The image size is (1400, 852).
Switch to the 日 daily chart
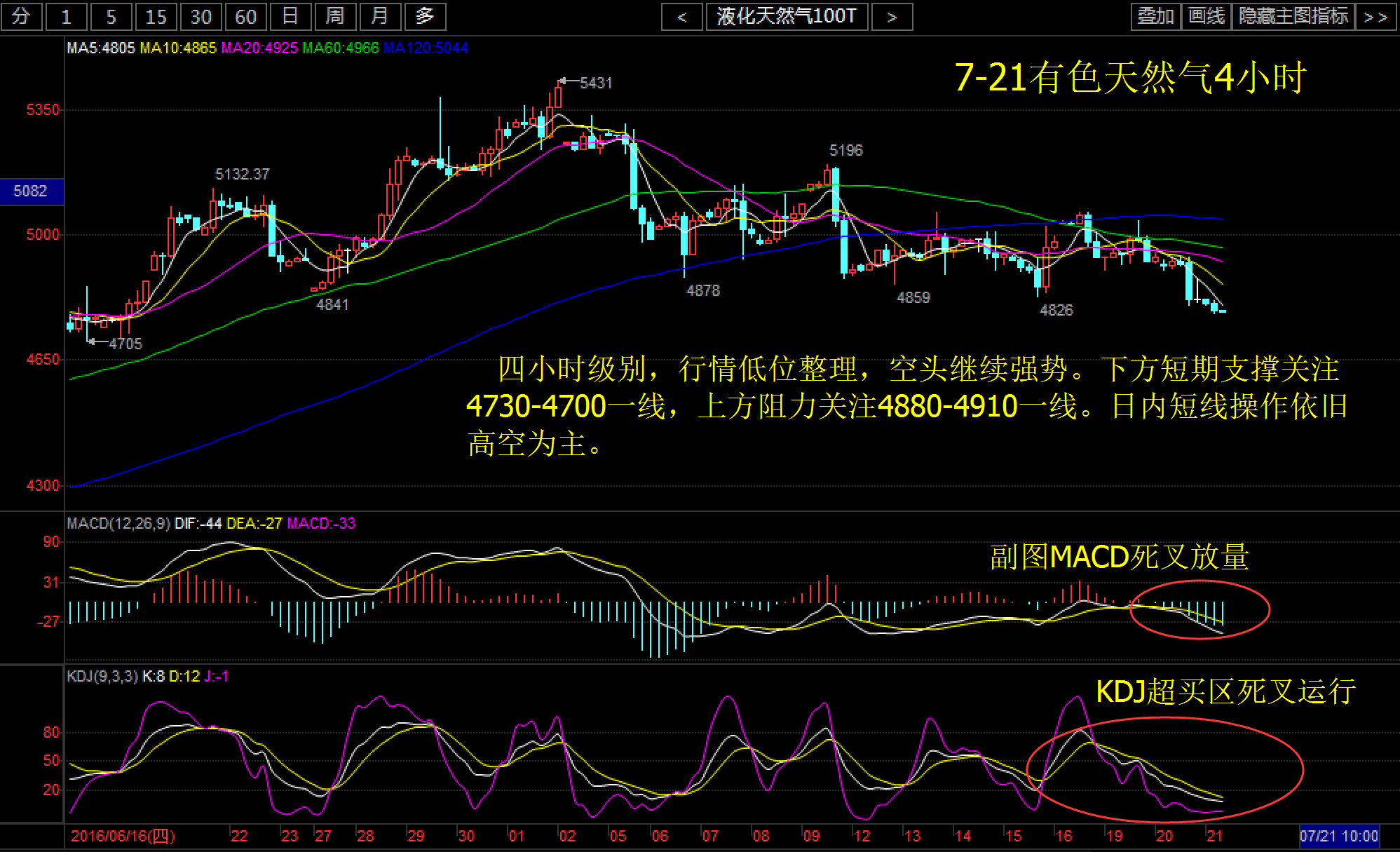click(291, 16)
